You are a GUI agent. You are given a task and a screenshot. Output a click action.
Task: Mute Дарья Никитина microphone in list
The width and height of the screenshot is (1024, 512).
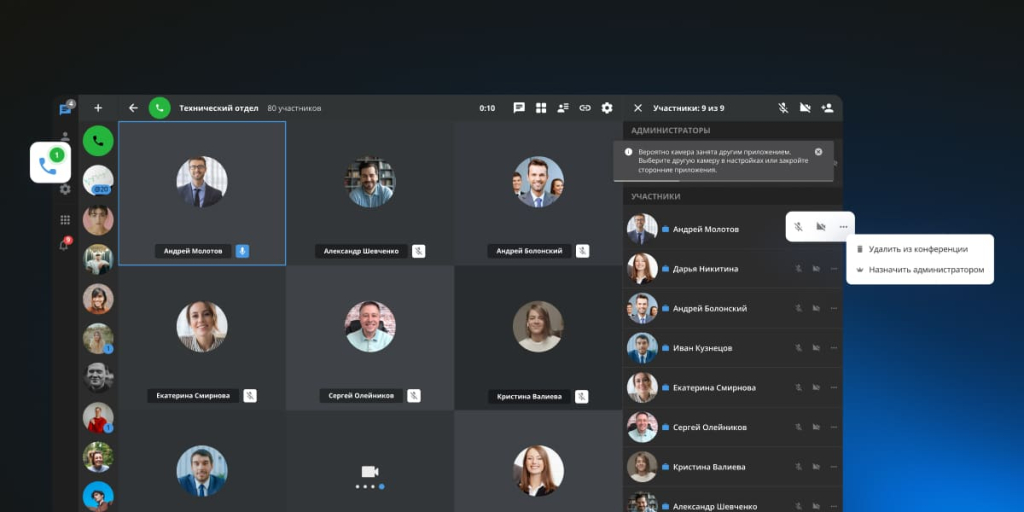point(798,268)
